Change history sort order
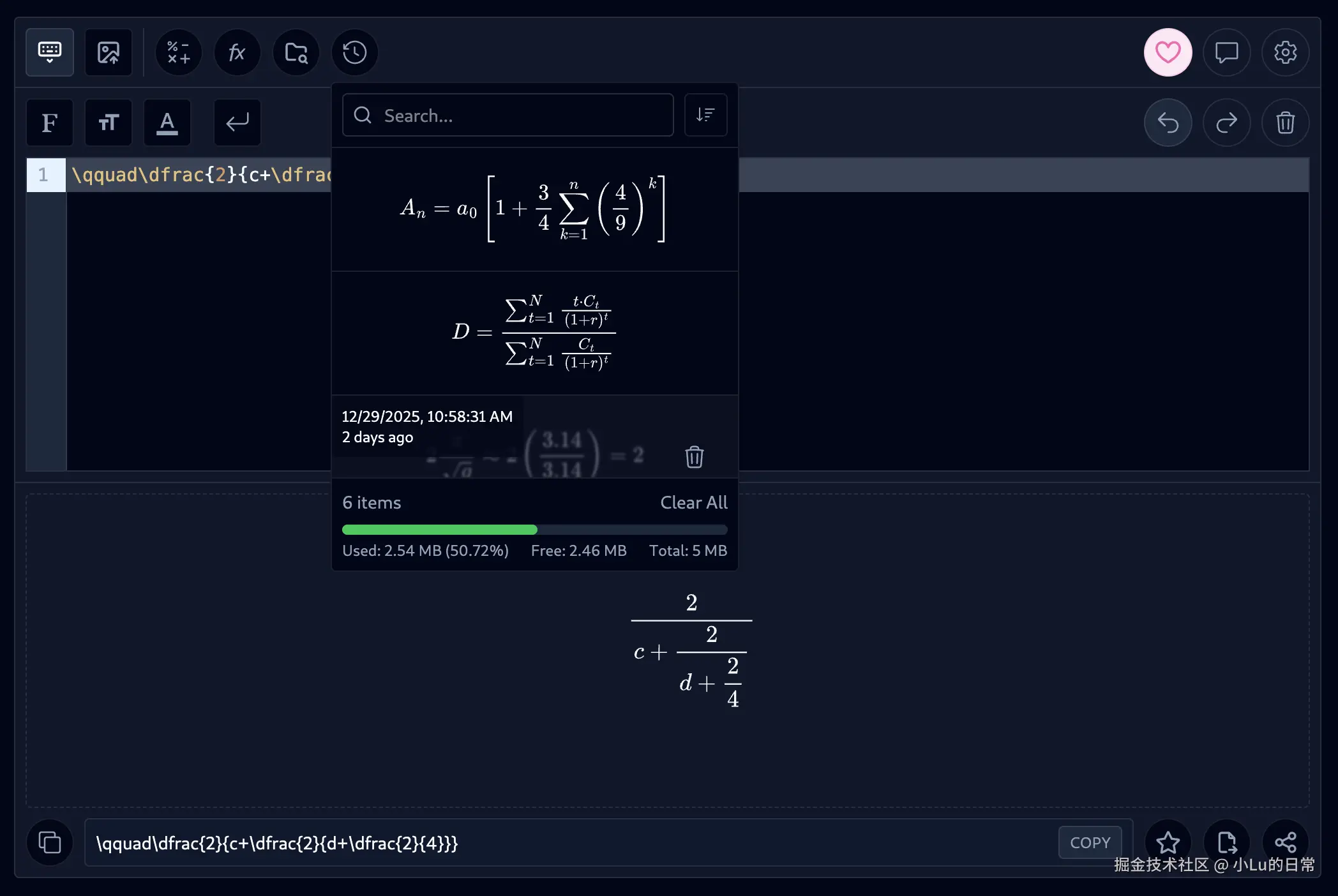 [x=705, y=115]
